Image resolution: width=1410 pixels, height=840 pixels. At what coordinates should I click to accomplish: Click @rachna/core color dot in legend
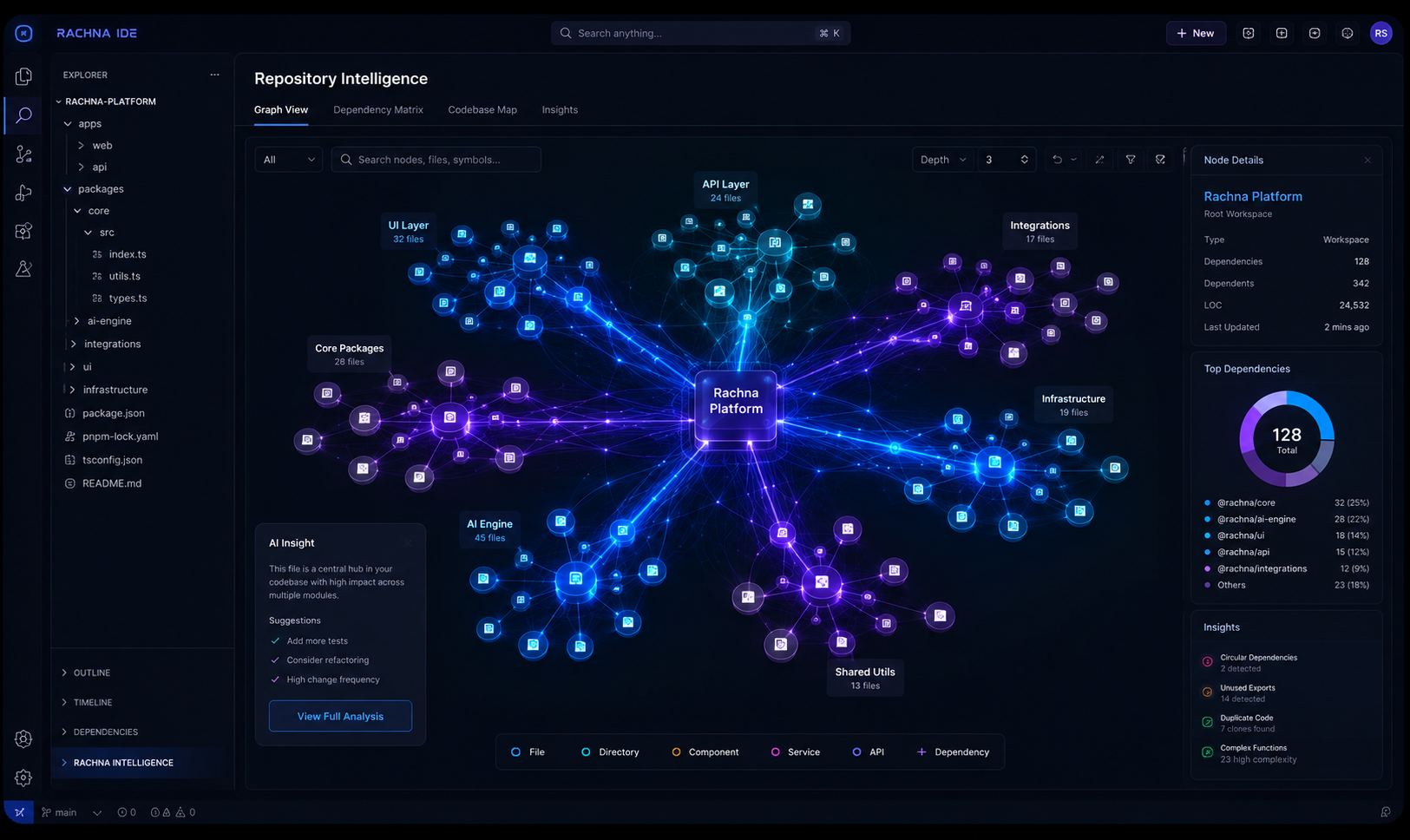(1207, 502)
